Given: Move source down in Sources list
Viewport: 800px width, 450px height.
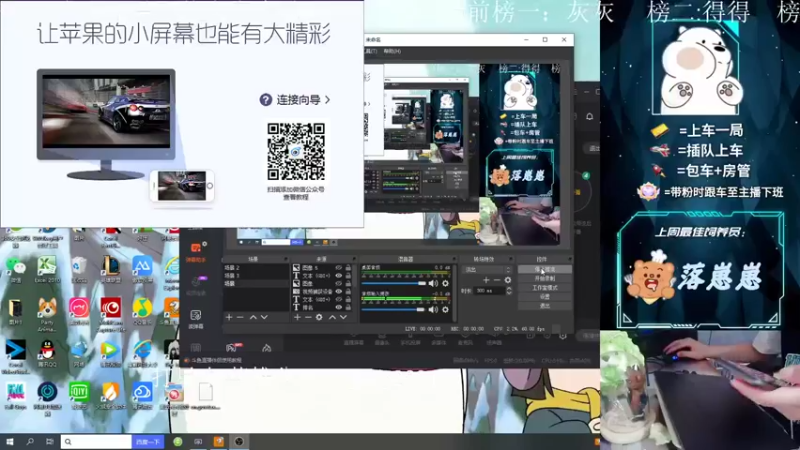Looking at the screenshot, I should [343, 317].
